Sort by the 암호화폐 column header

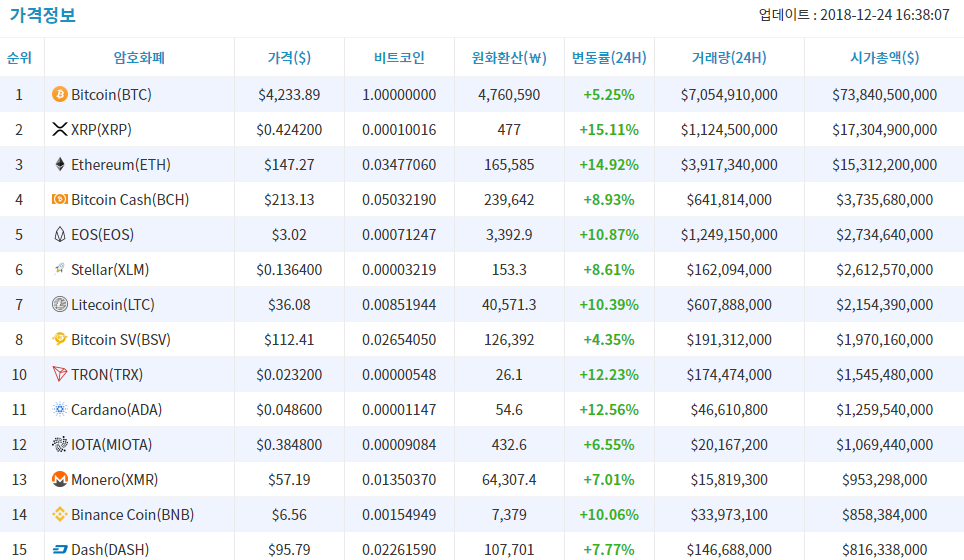(x=140, y=58)
